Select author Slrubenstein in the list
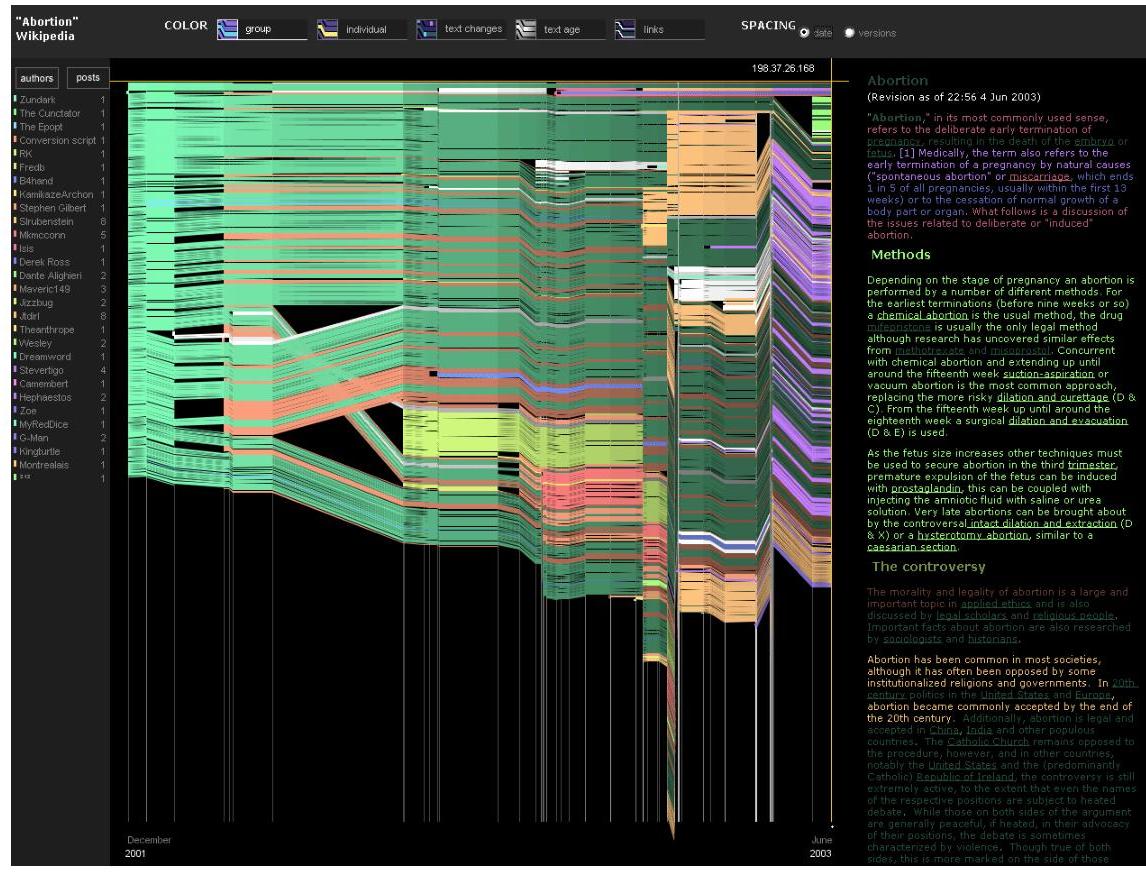The image size is (1146, 874). pyautogui.click(x=49, y=220)
